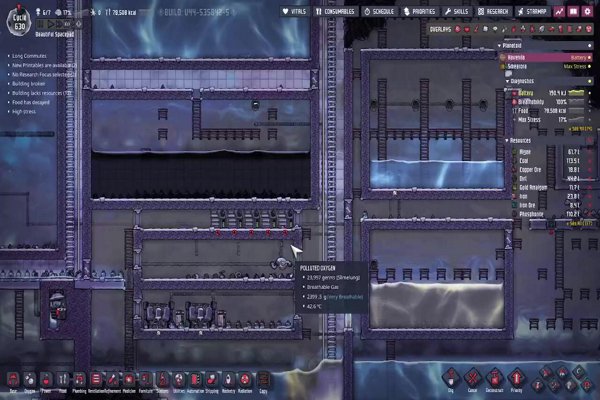Open the Furniture build category
The width and height of the screenshot is (600, 400).
tap(146, 380)
